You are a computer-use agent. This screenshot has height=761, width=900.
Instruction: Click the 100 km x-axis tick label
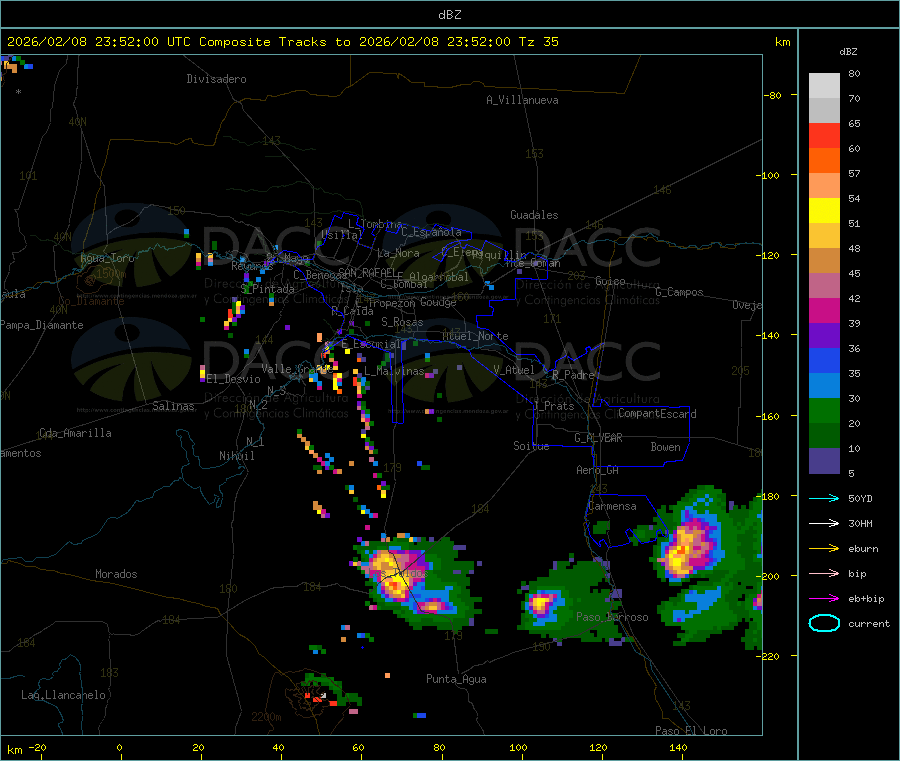pyautogui.click(x=518, y=747)
